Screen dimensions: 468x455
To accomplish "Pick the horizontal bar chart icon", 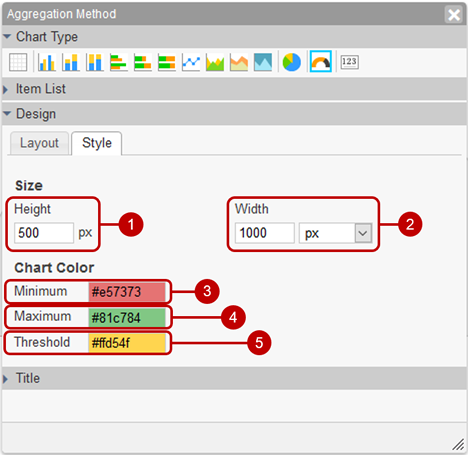I will [119, 62].
